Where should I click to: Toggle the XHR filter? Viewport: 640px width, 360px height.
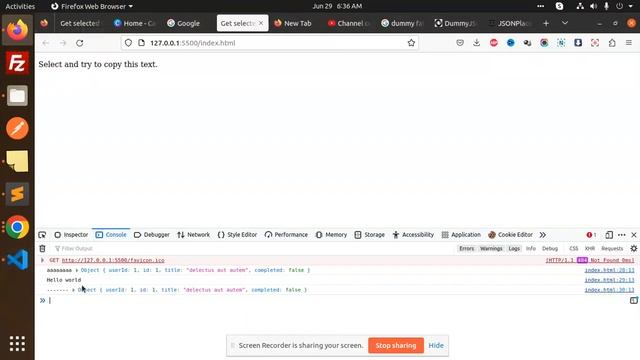point(590,249)
